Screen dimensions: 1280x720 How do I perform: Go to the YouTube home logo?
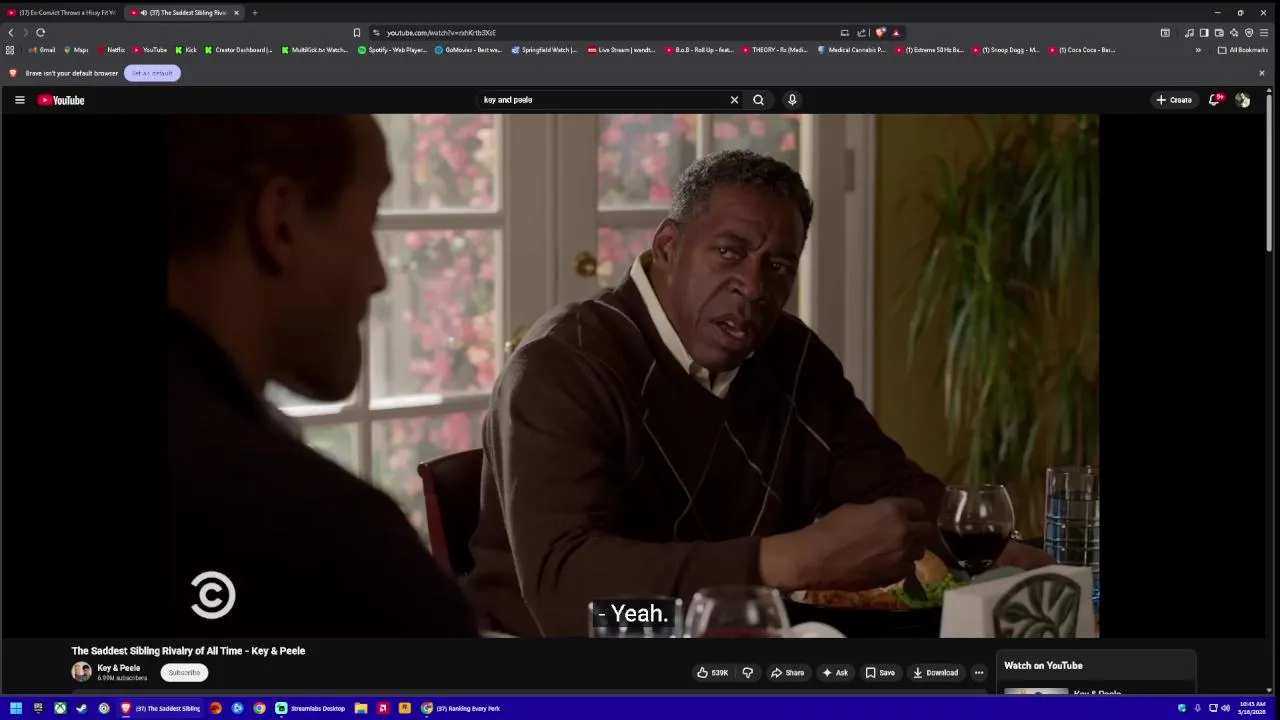(x=61, y=100)
